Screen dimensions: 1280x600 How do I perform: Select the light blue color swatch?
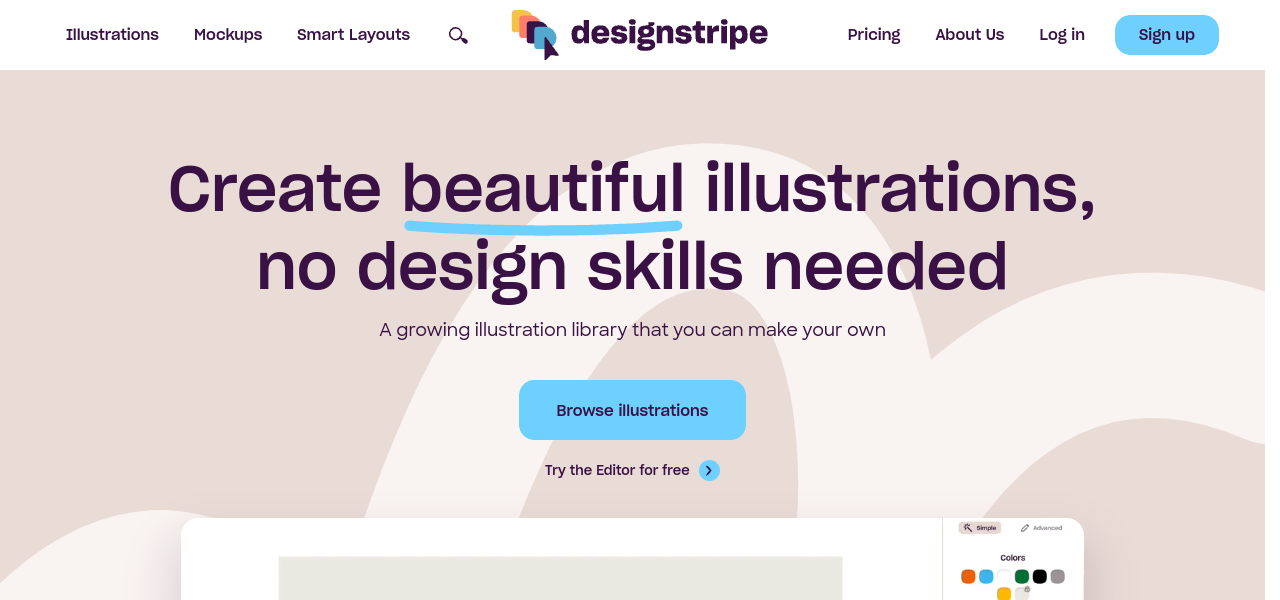point(986,576)
